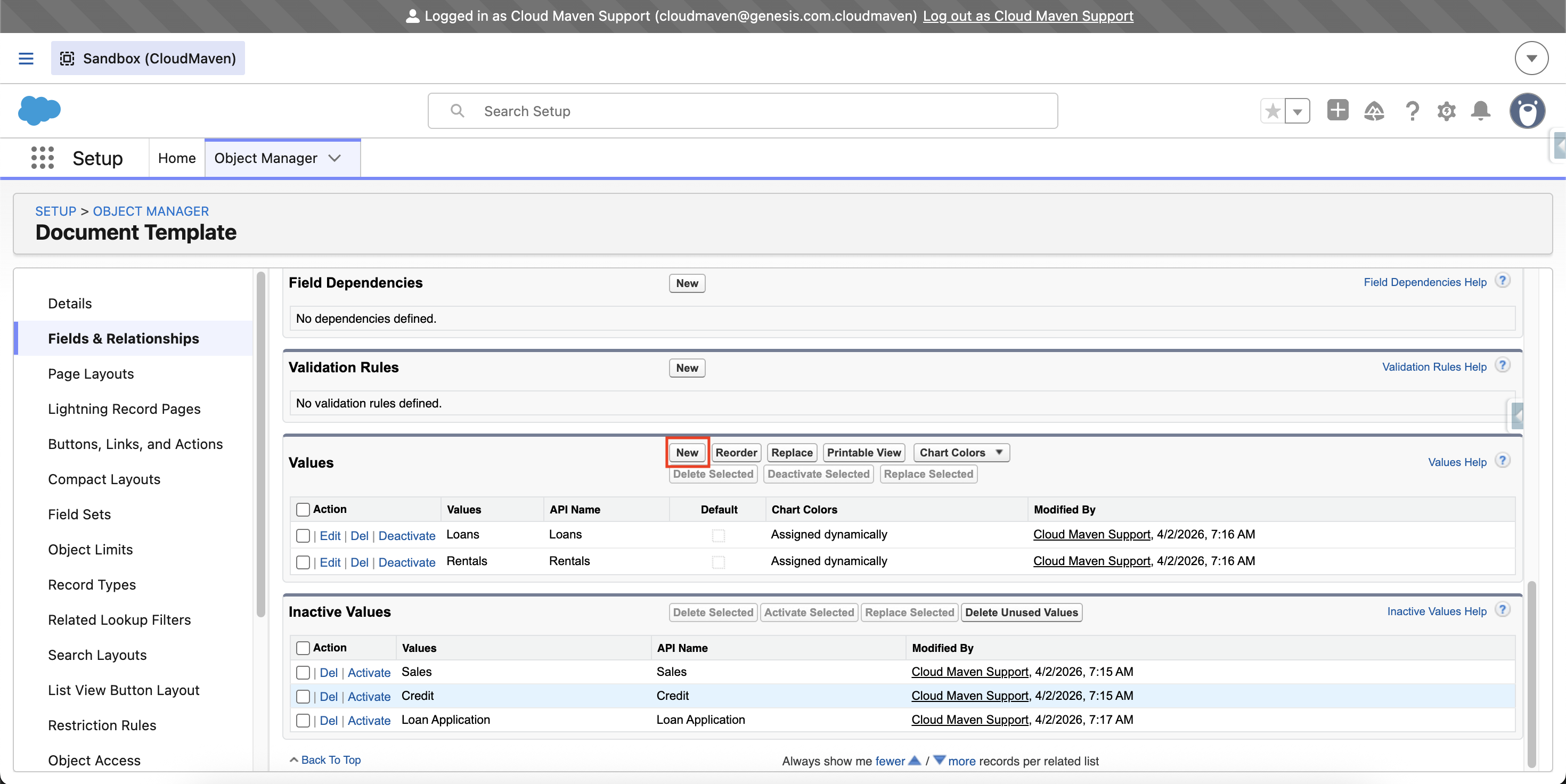1566x784 pixels.
Task: Click the favorite star icon
Action: pyautogui.click(x=1273, y=111)
